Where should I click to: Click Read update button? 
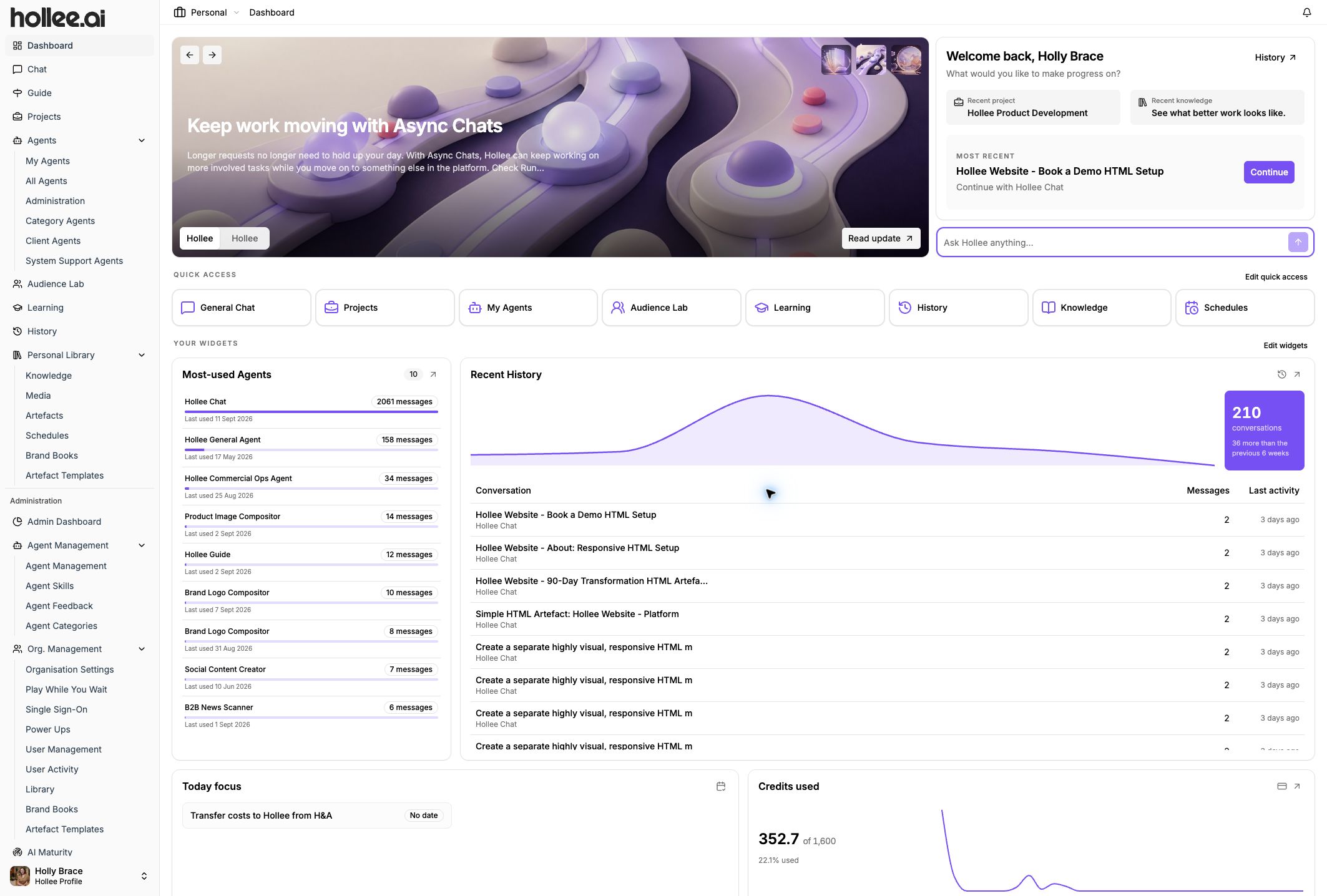pos(881,238)
